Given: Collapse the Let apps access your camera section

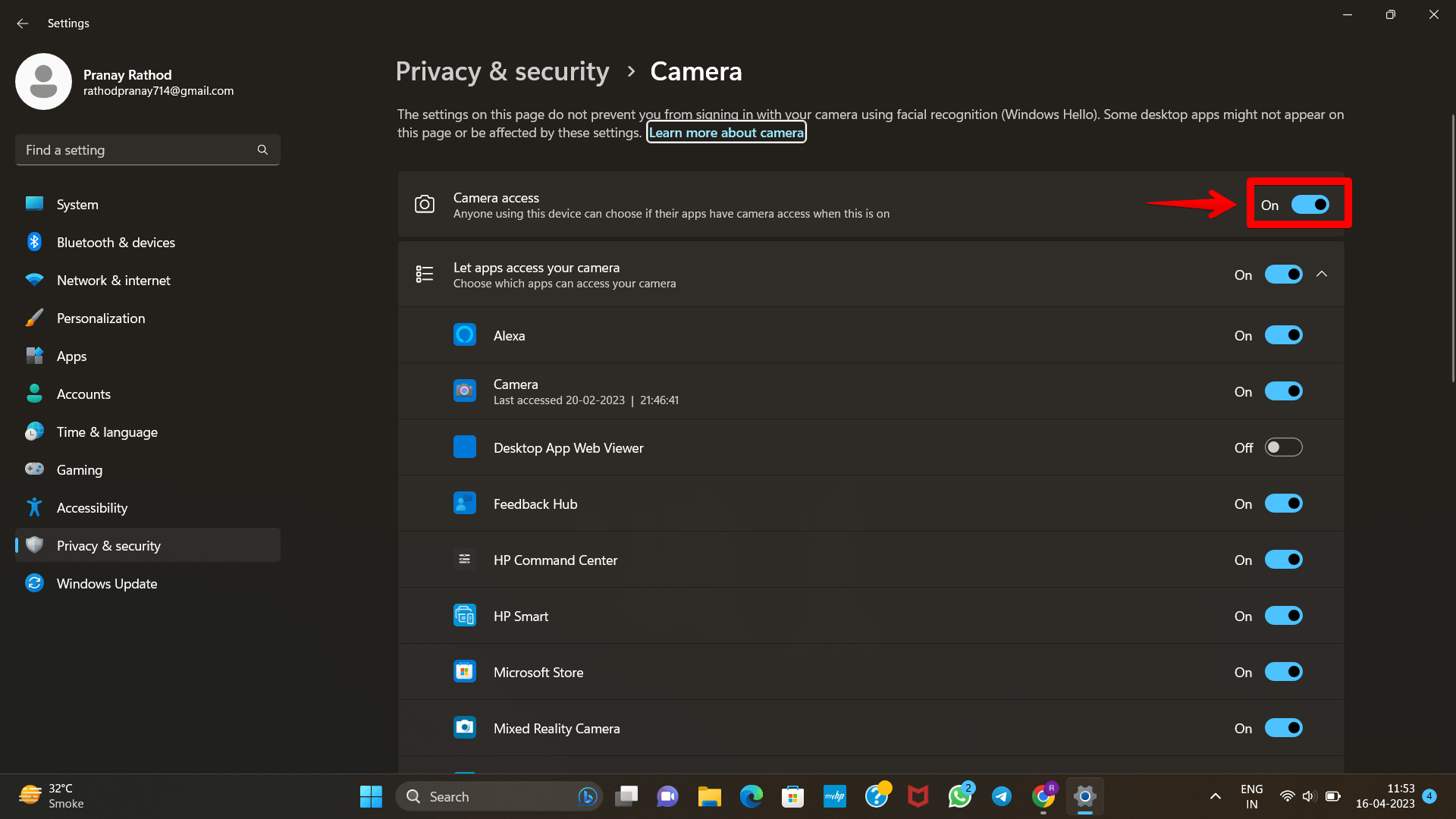Looking at the screenshot, I should click(x=1322, y=275).
